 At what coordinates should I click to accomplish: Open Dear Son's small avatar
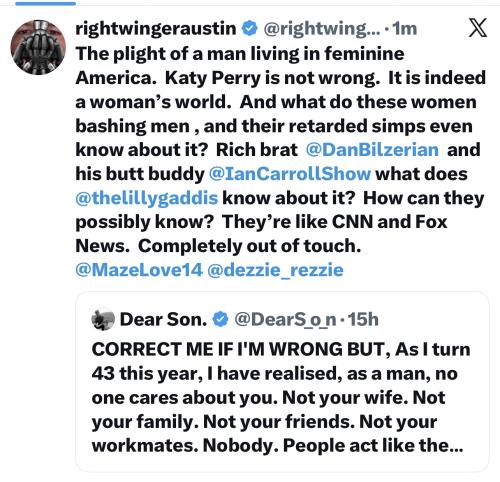click(103, 319)
